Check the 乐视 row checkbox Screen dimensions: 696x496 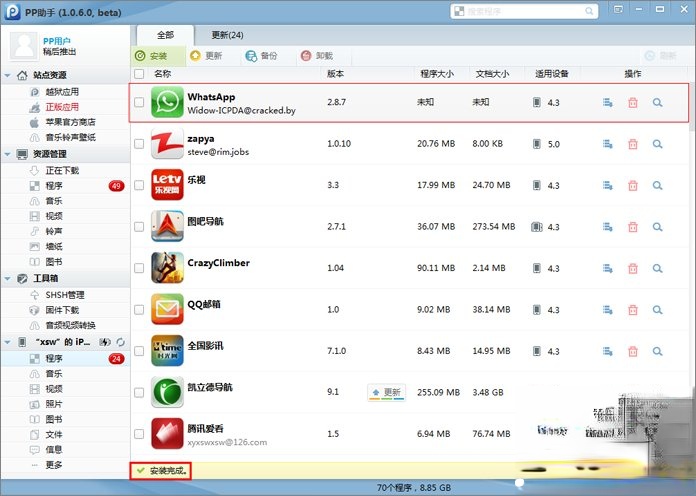(x=139, y=185)
